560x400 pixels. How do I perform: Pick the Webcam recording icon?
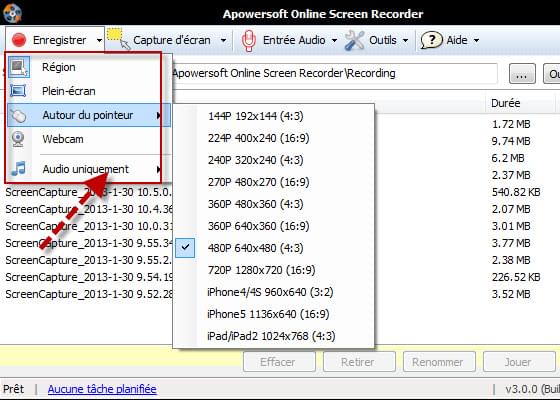[x=18, y=139]
